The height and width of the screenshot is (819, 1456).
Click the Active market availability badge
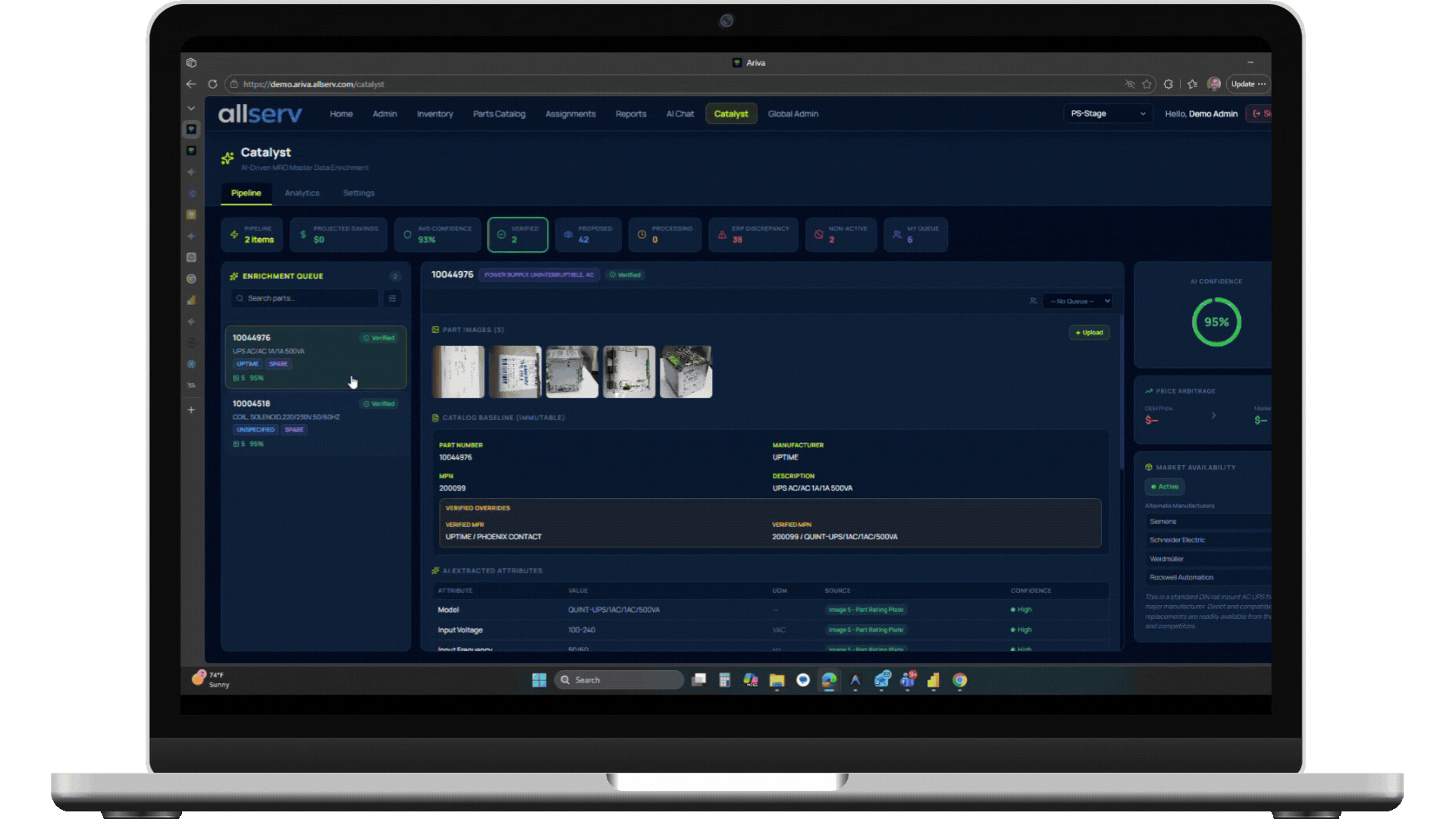click(x=1165, y=487)
